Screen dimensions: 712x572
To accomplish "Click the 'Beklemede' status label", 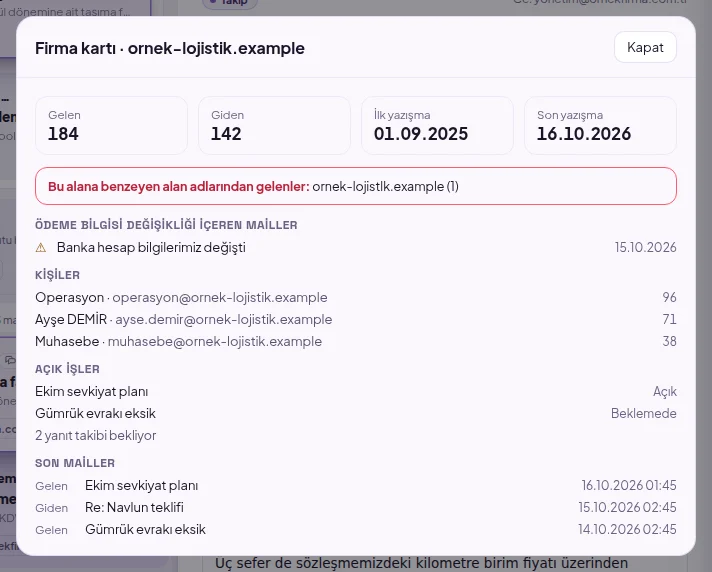I will coord(643,413).
